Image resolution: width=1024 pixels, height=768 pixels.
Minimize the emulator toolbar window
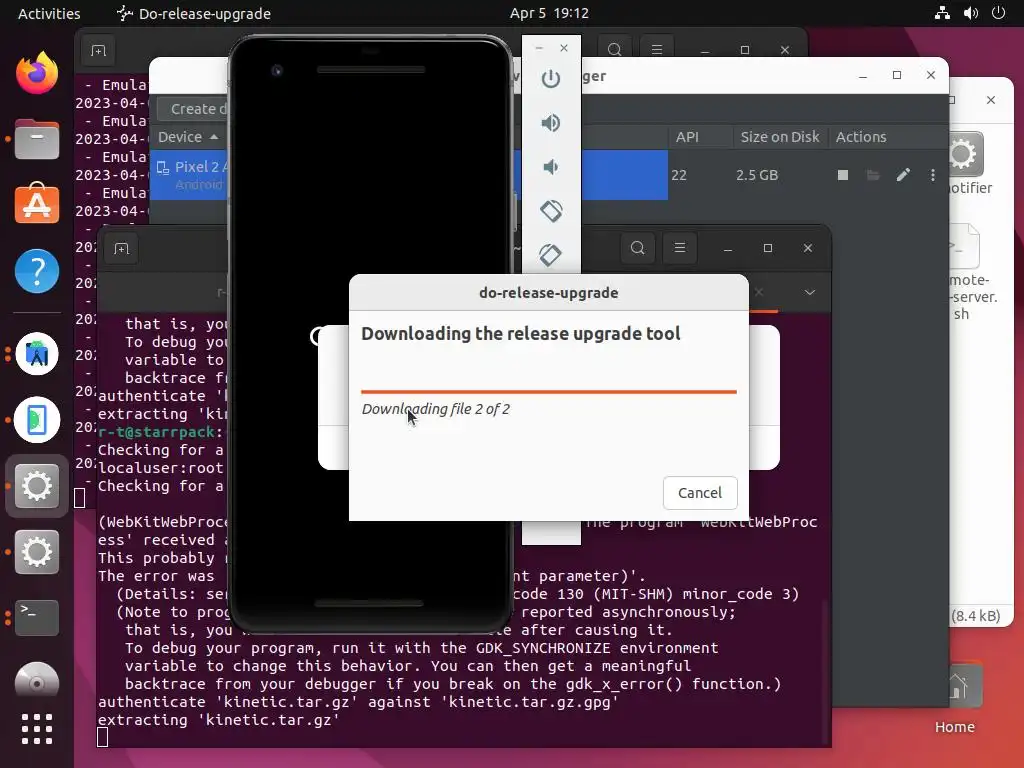coord(539,48)
